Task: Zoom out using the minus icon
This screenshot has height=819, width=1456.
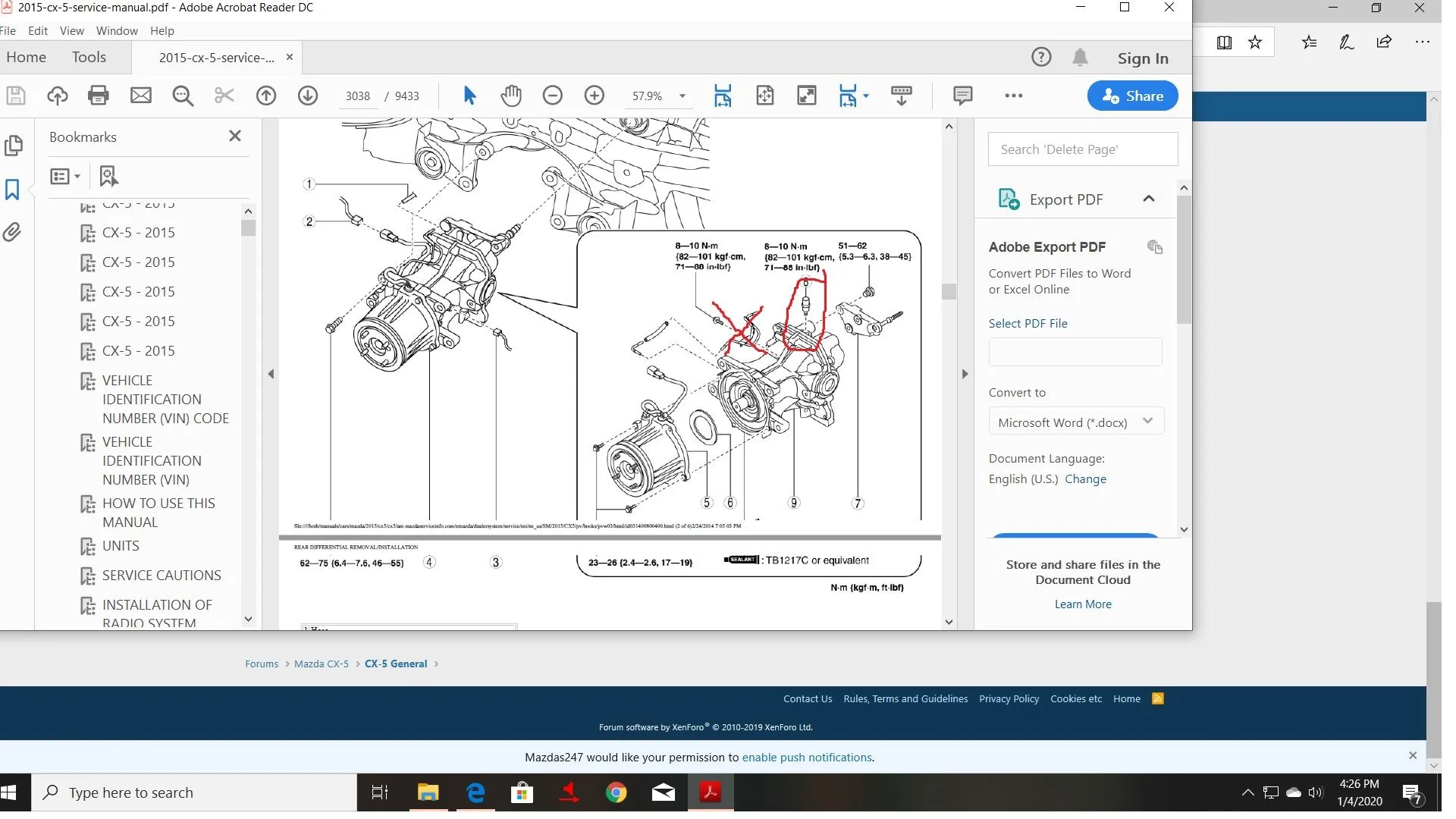Action: (553, 96)
